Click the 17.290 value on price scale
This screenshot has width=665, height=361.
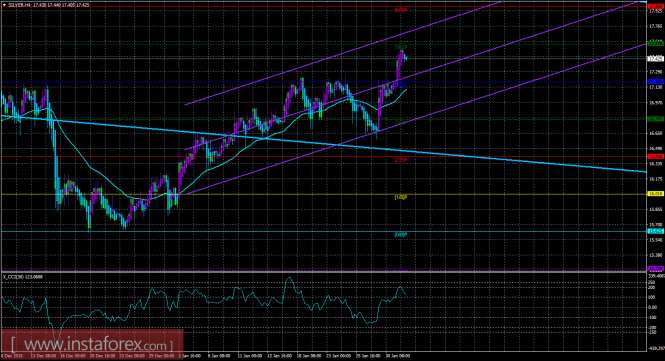(x=655, y=72)
